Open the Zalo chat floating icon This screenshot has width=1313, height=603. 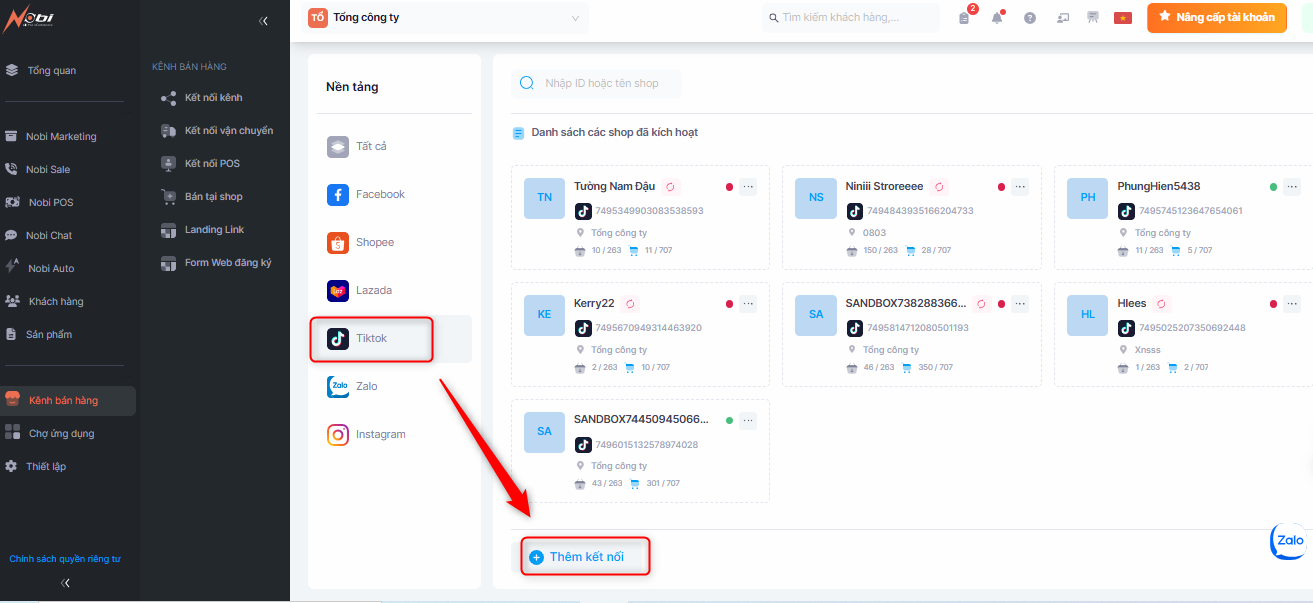1288,541
